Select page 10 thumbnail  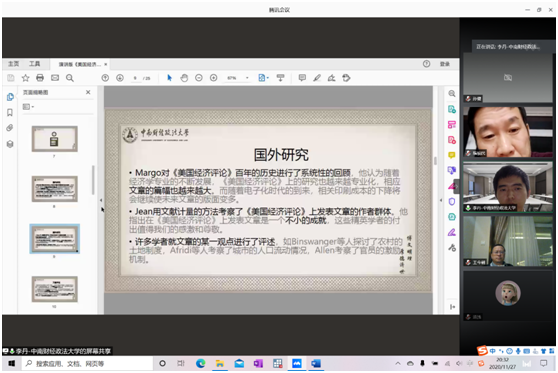[54, 289]
